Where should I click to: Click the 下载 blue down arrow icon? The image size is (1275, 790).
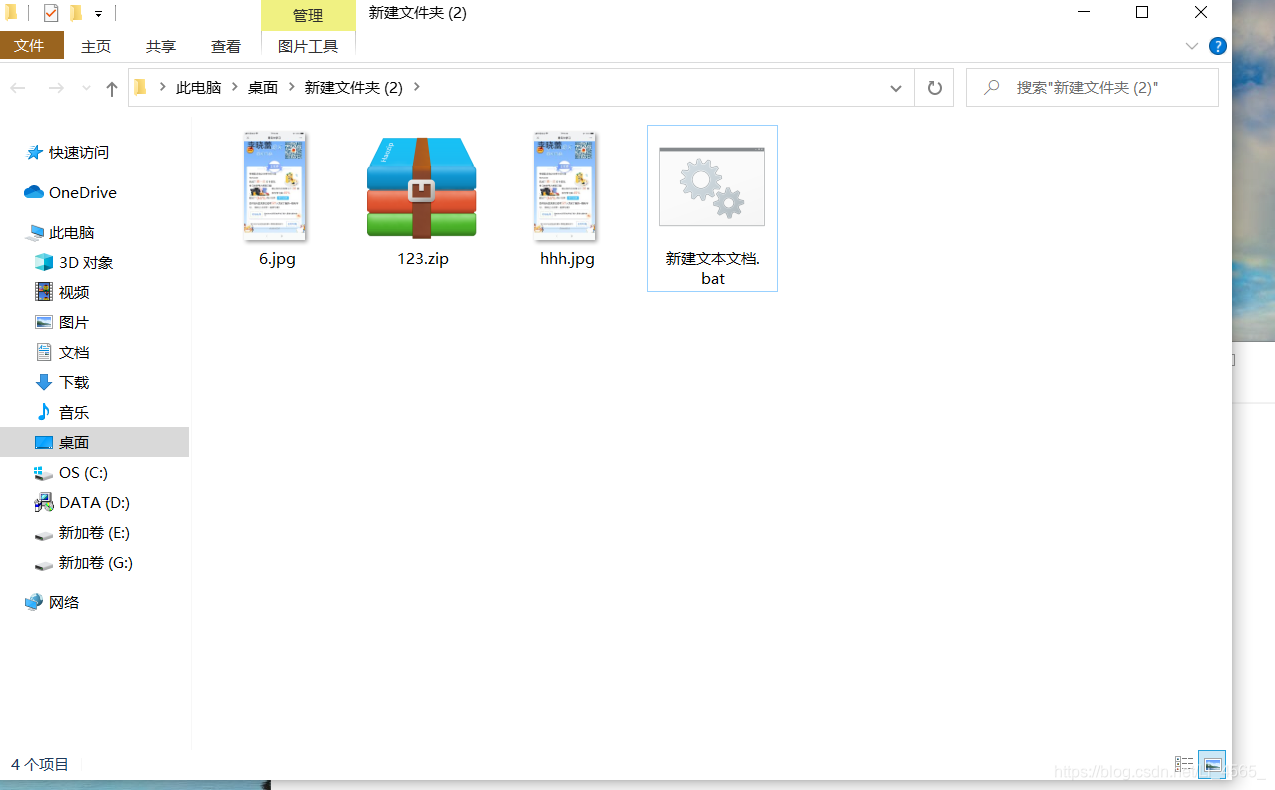click(44, 382)
